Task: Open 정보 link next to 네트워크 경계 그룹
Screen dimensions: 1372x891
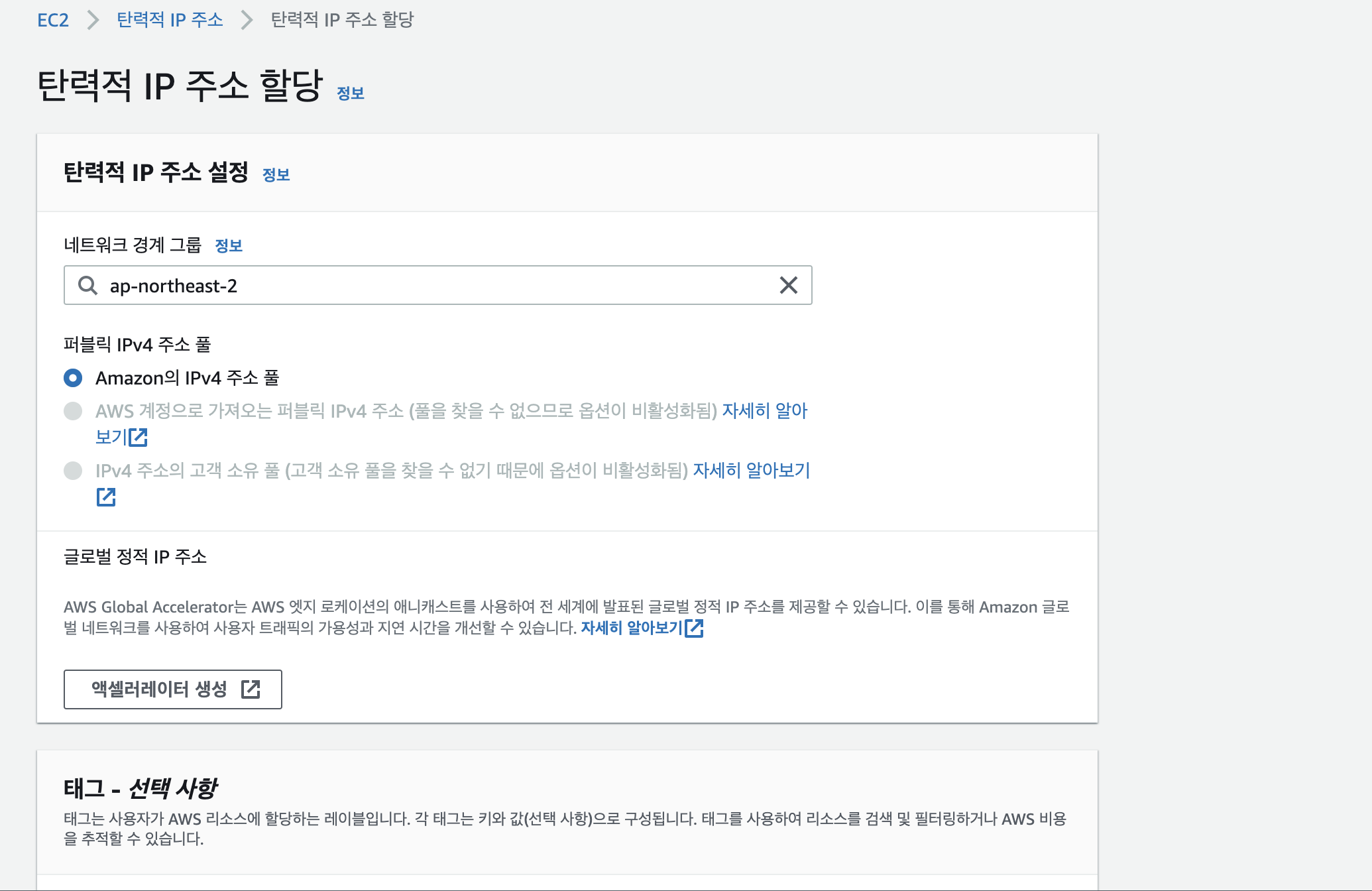Action: [229, 246]
